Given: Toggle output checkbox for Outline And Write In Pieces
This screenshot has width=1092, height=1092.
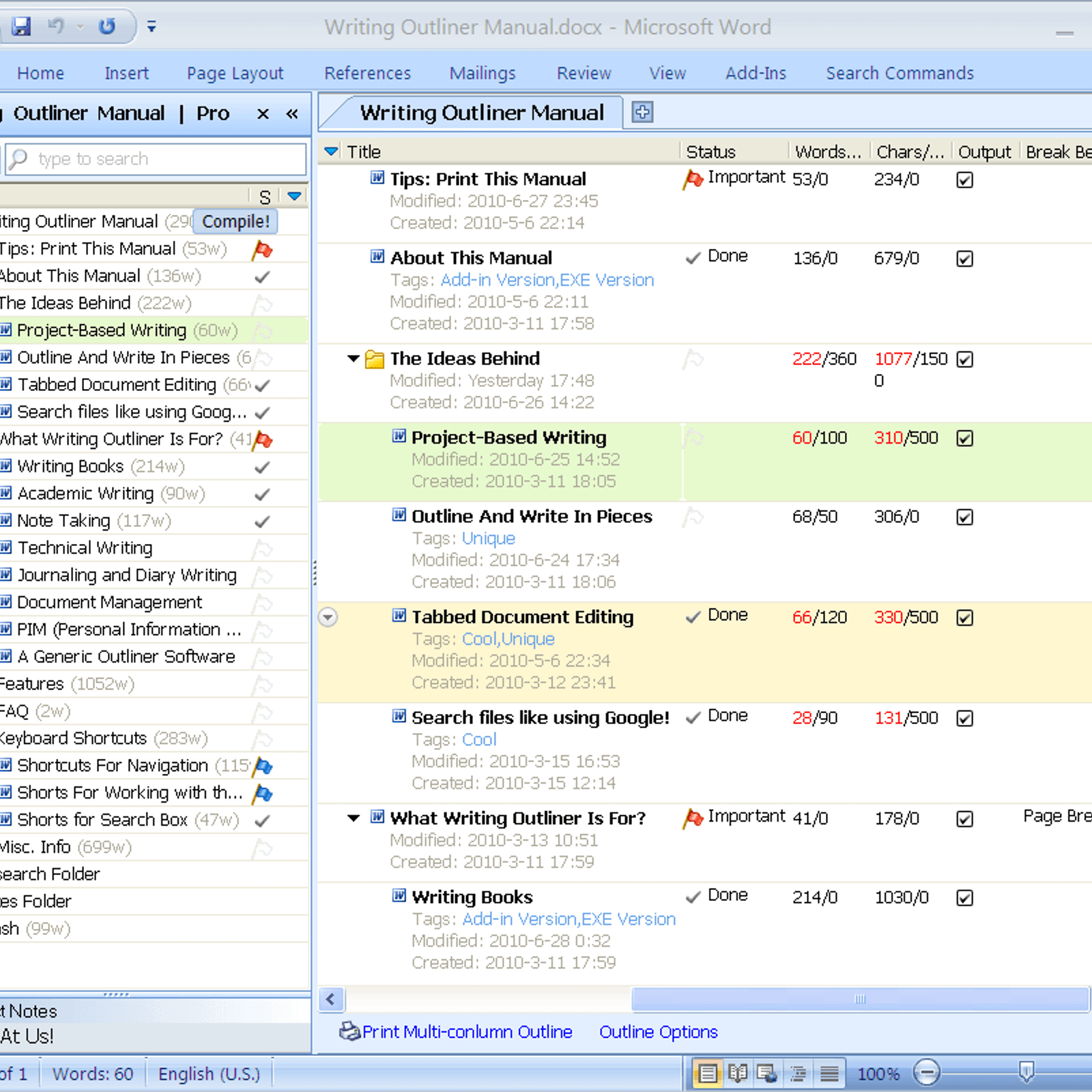Looking at the screenshot, I should click(964, 517).
